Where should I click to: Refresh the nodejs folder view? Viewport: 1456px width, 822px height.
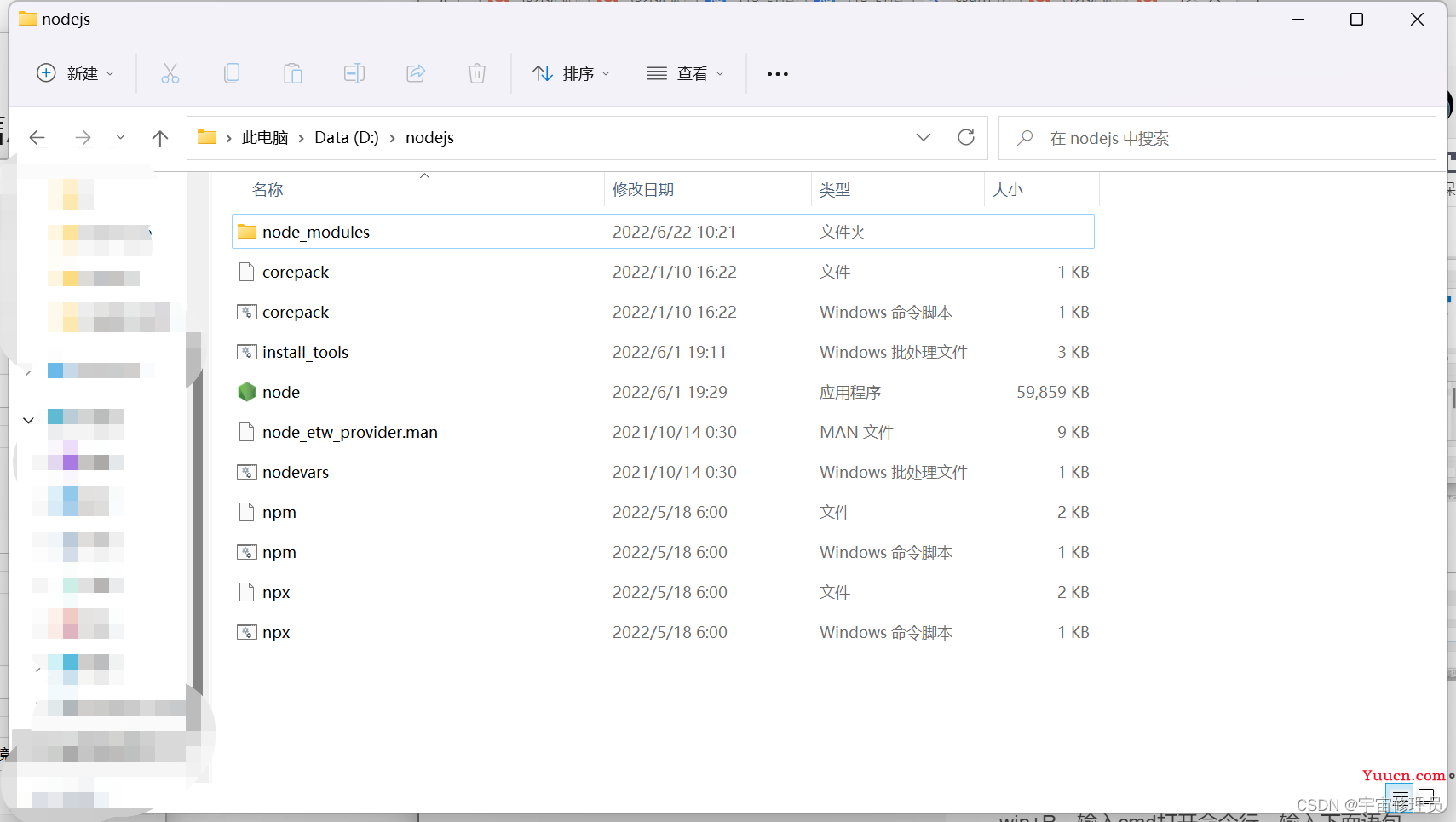pyautogui.click(x=966, y=137)
